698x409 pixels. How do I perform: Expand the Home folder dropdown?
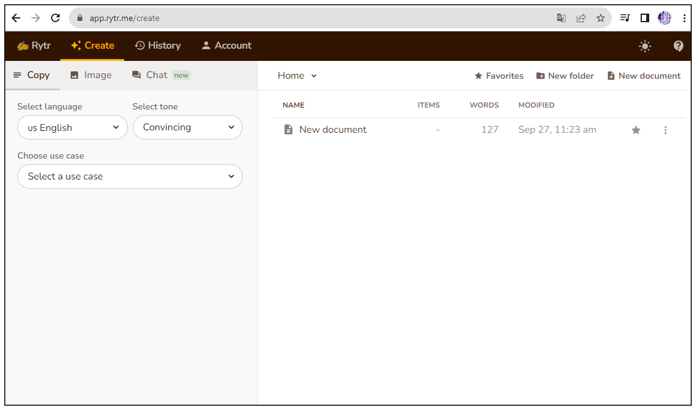pos(297,76)
